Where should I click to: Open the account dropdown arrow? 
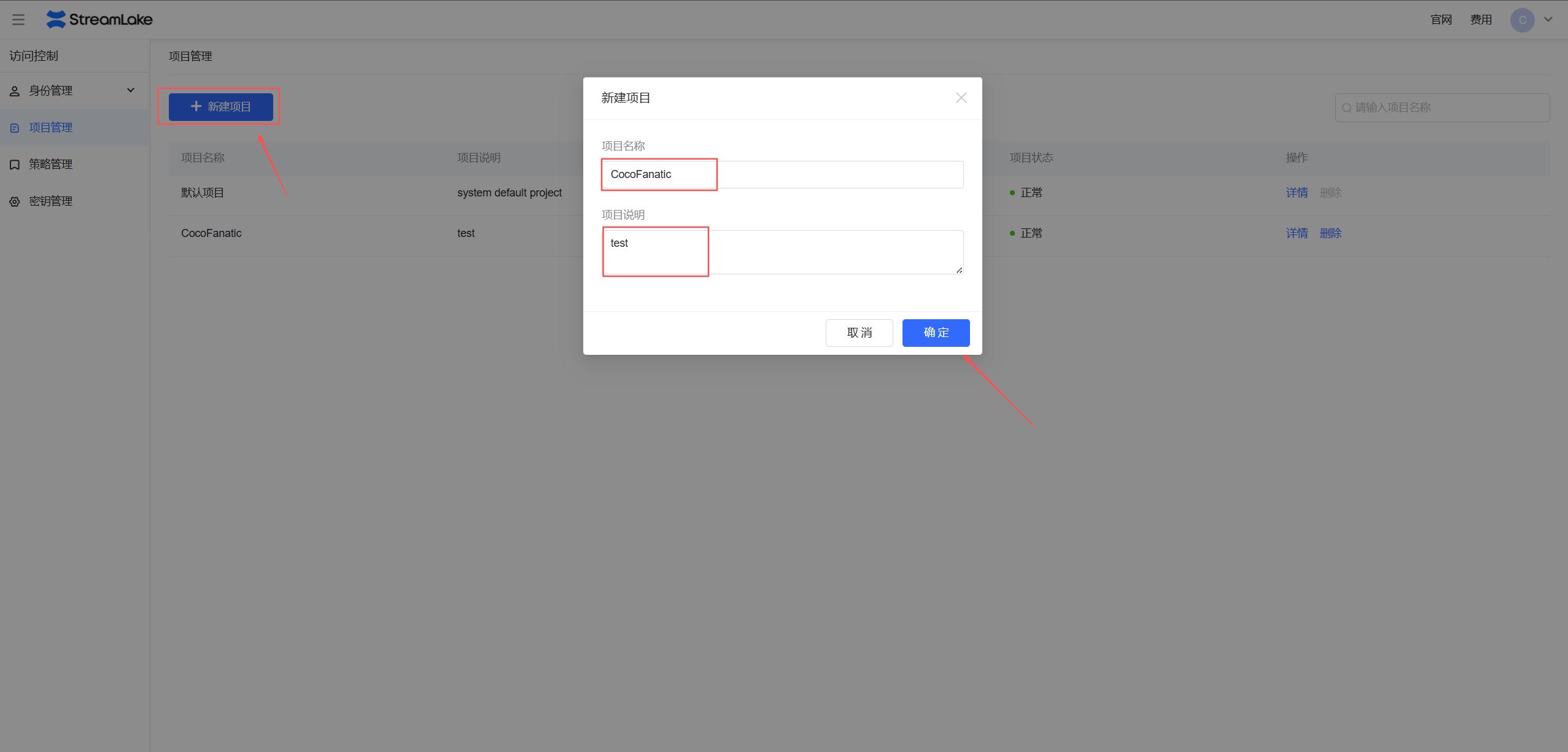[x=1548, y=20]
